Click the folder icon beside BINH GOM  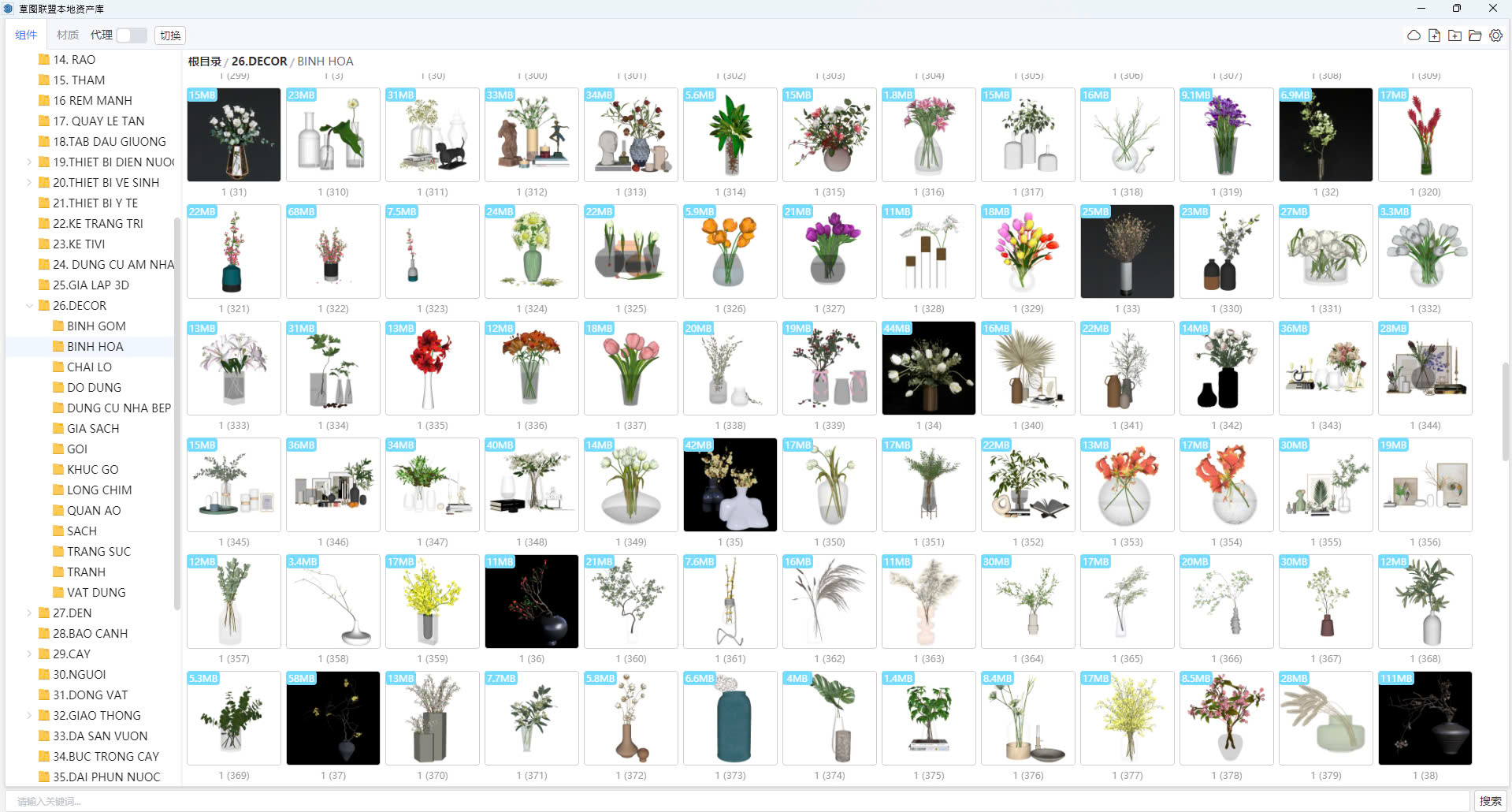click(58, 326)
